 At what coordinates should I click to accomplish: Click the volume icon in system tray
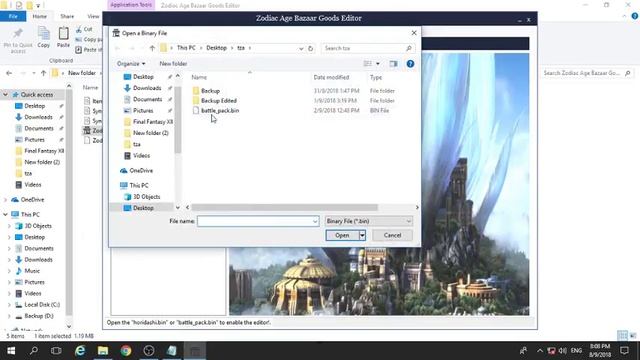click(563, 351)
